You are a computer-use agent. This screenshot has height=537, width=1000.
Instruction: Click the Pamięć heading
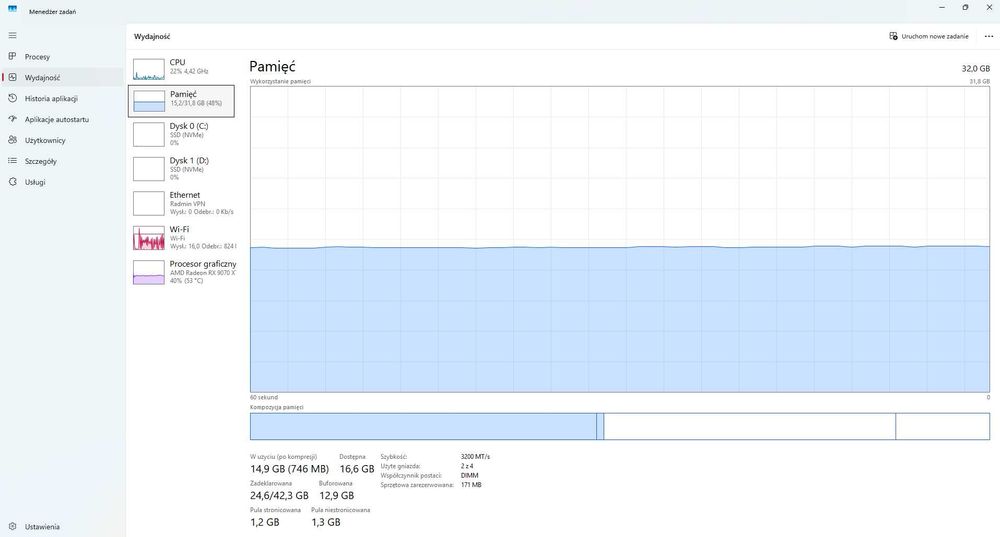272,66
